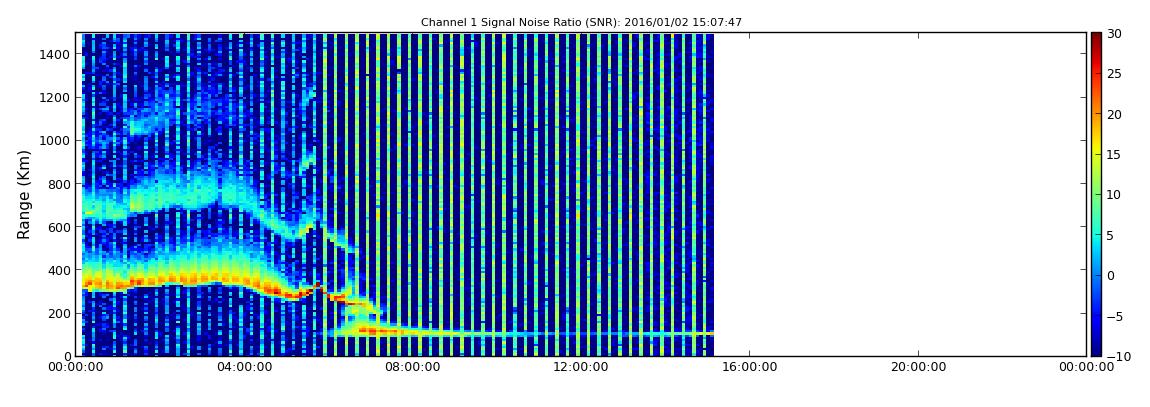Click the colorbar value 30

pos(1116,34)
